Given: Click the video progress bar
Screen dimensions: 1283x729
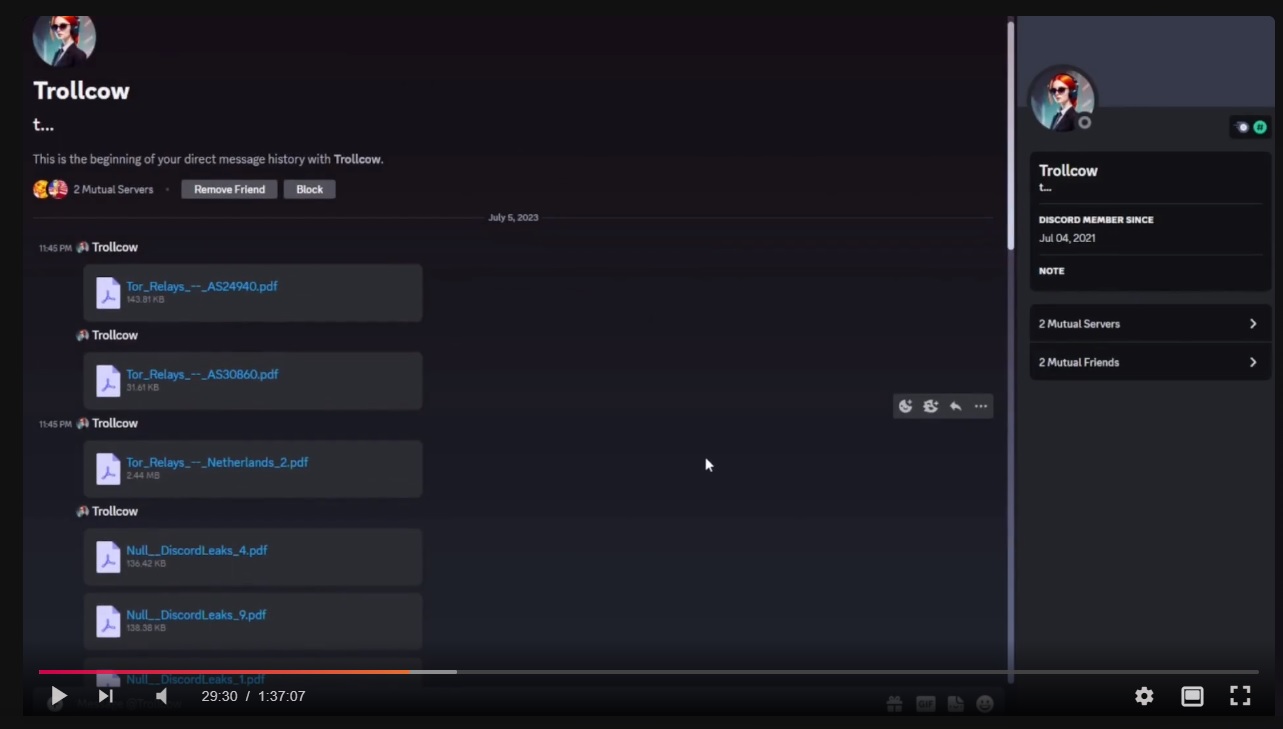Looking at the screenshot, I should pos(648,672).
